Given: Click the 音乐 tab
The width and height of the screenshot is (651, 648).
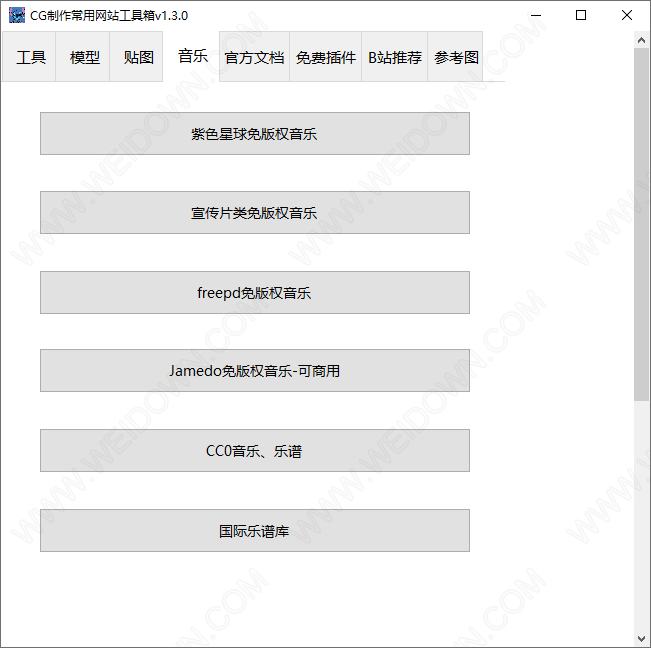Looking at the screenshot, I should pos(191,56).
